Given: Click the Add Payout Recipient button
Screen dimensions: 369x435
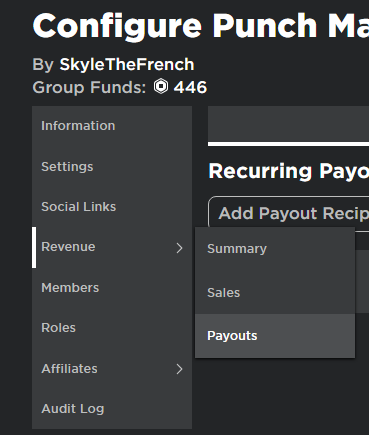Looking at the screenshot, I should (x=289, y=213).
